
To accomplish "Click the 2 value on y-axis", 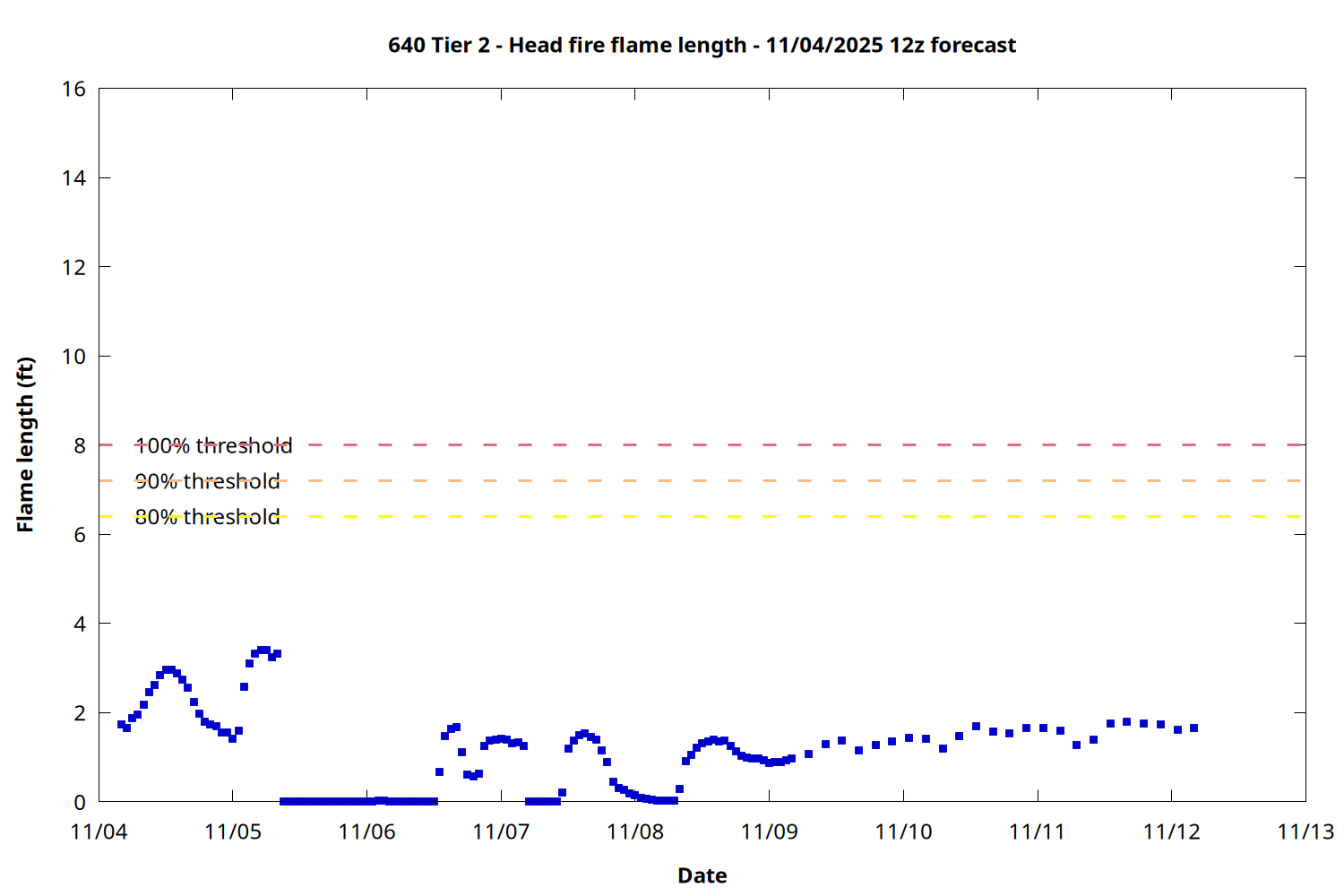I will pyautogui.click(x=80, y=713).
